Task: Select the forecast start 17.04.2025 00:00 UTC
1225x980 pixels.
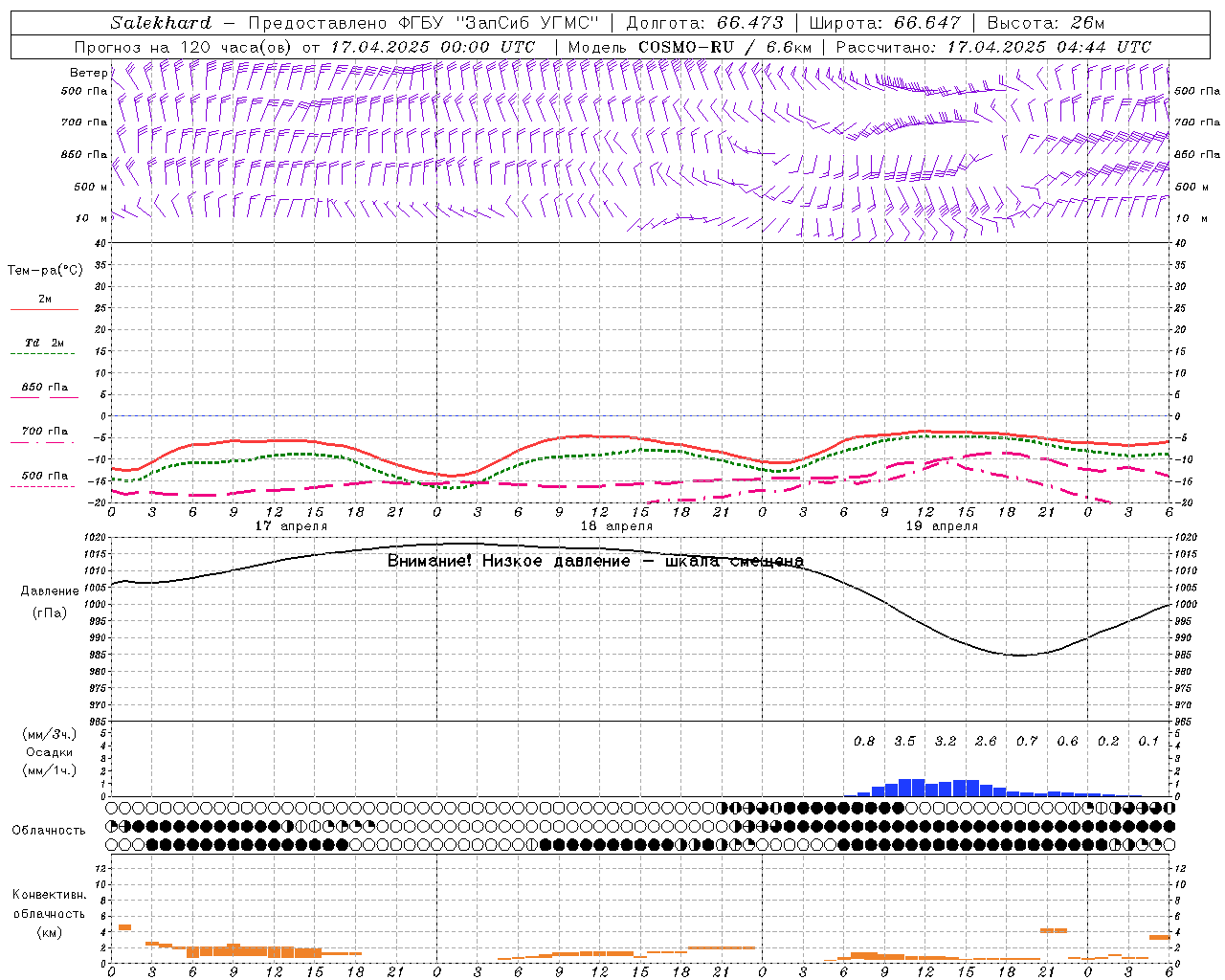Action: [433, 47]
